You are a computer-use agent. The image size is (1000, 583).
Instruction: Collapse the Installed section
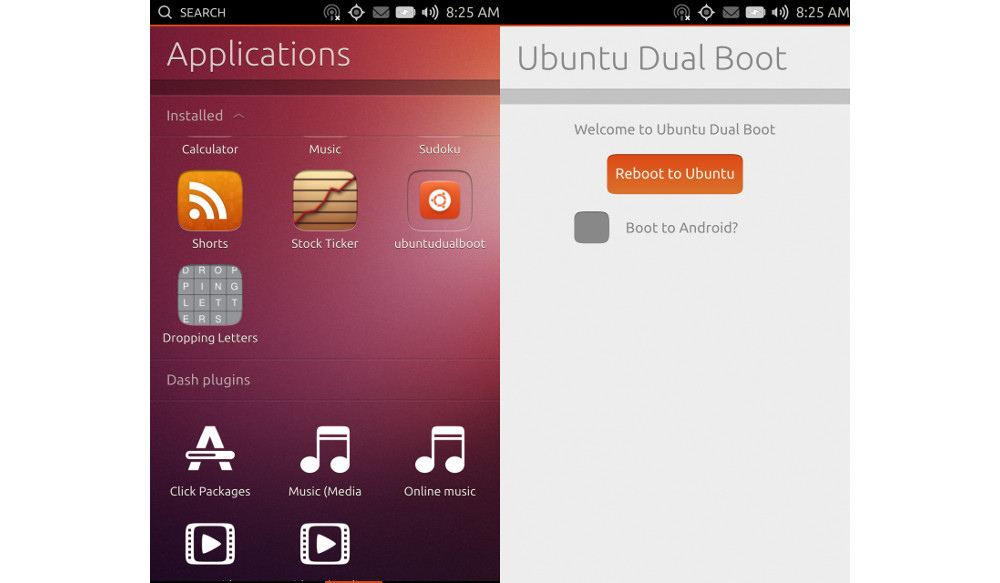point(238,116)
